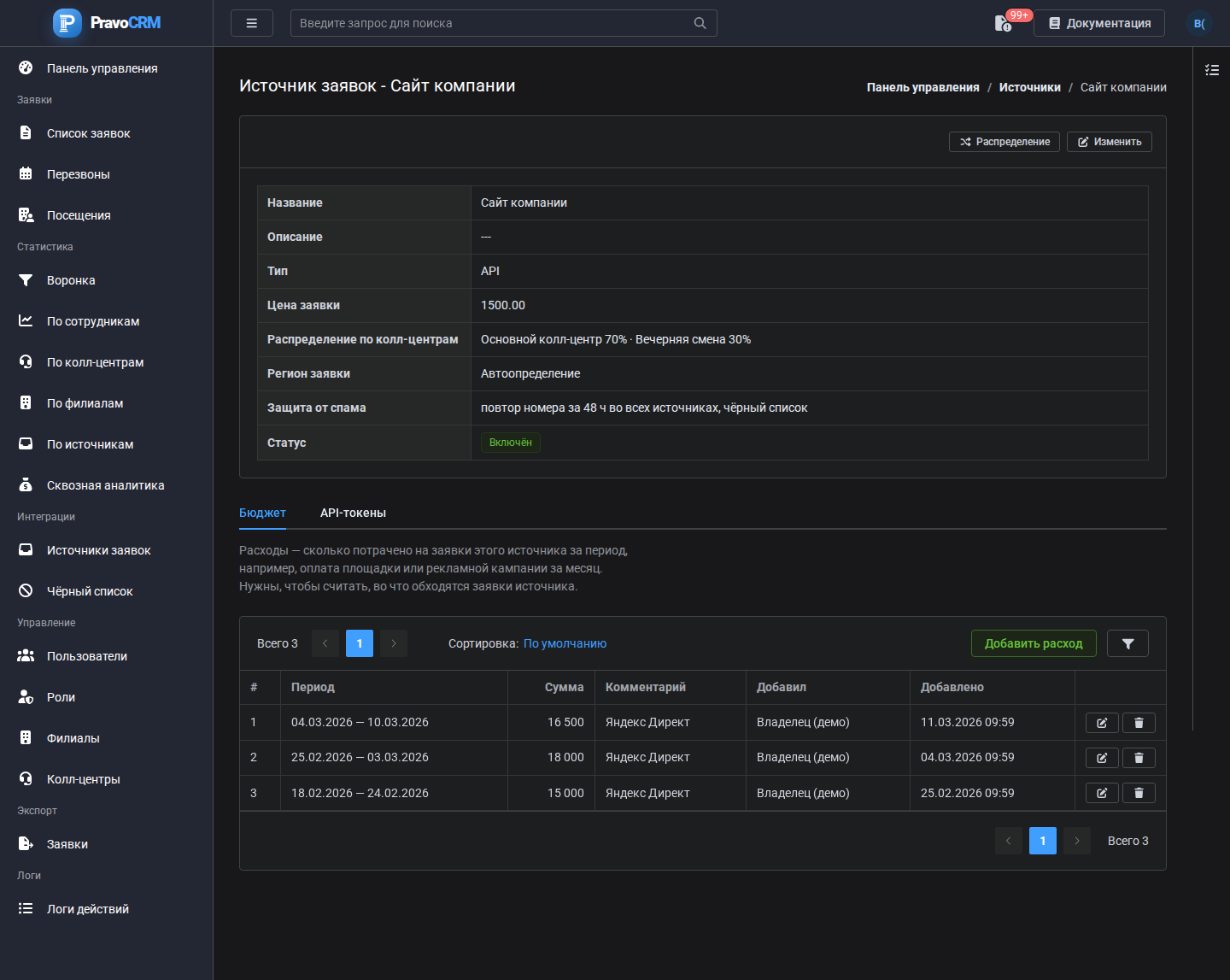
Task: Open Перезвоны sidebar item
Action: pos(106,174)
